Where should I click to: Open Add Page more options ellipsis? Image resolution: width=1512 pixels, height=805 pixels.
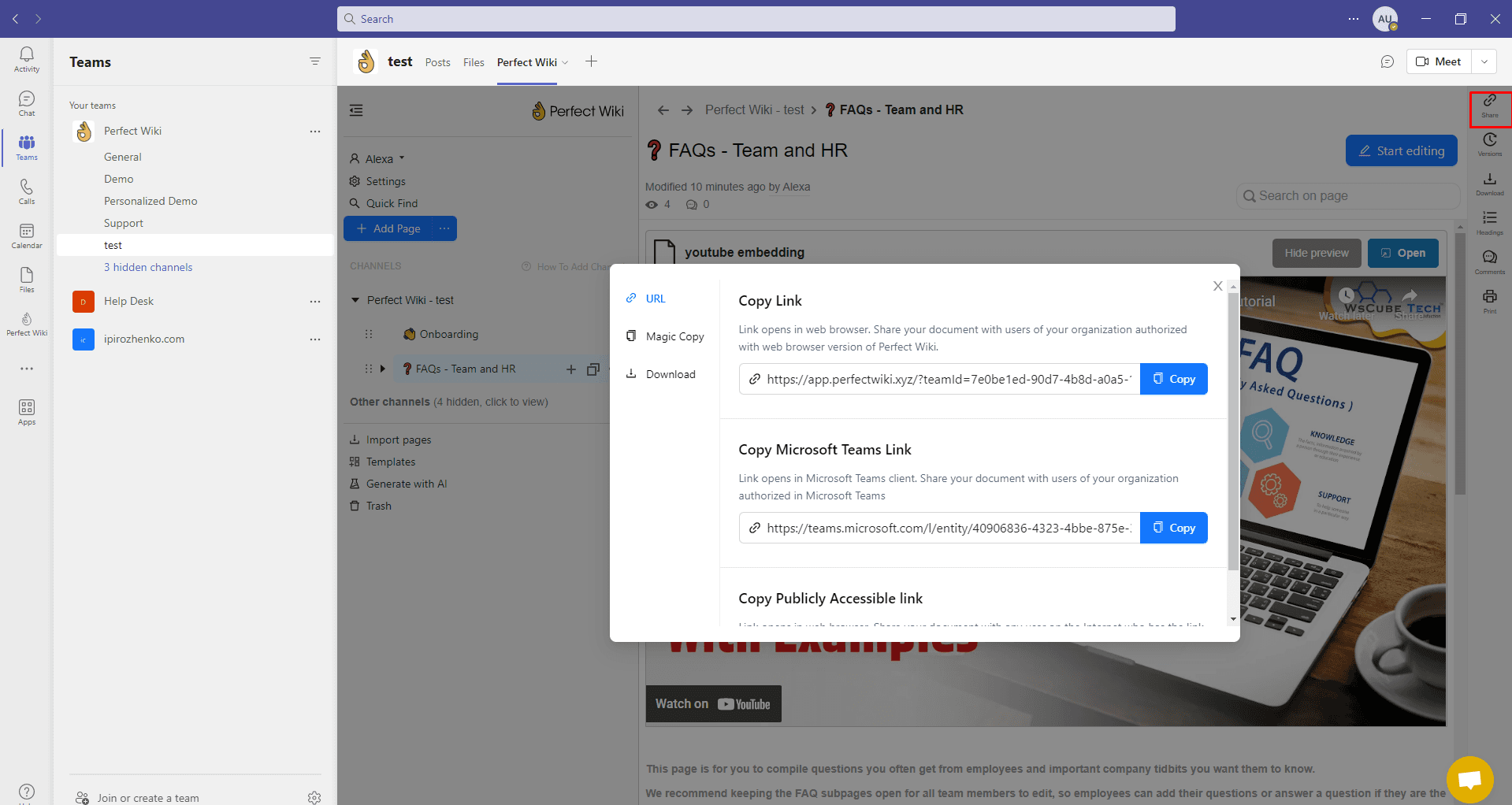pos(444,228)
